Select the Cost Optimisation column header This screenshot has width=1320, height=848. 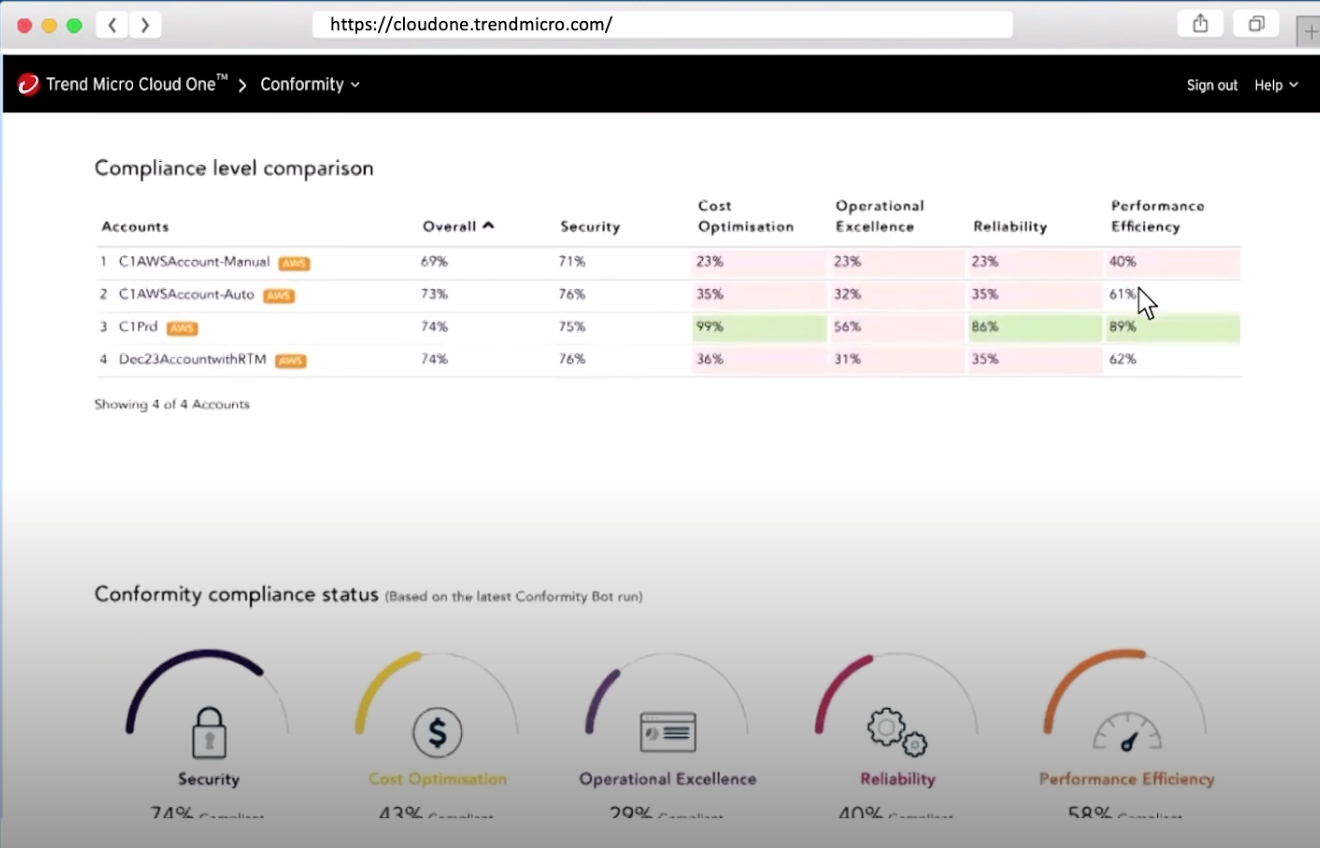click(x=745, y=216)
